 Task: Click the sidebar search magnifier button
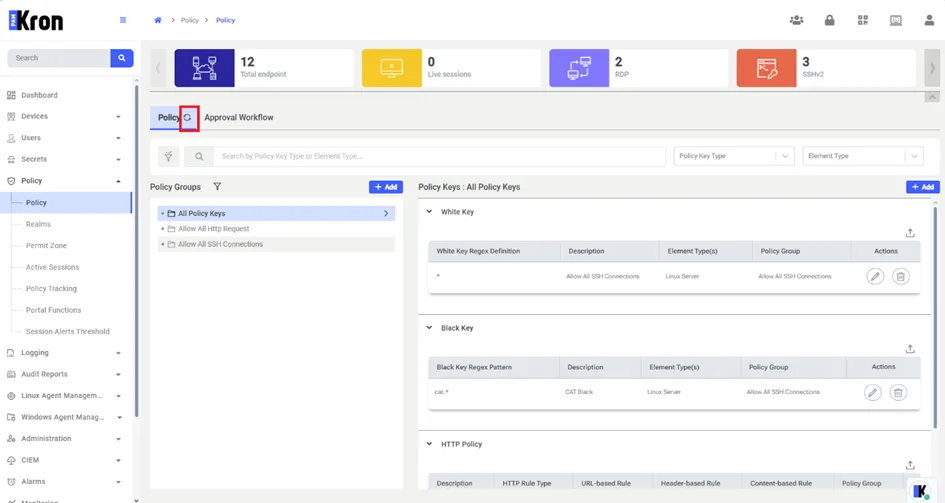click(122, 58)
